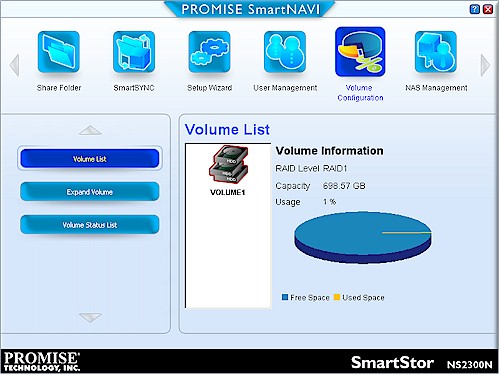Click the blue Free Space legend swatch
The image size is (500, 375).
click(285, 297)
